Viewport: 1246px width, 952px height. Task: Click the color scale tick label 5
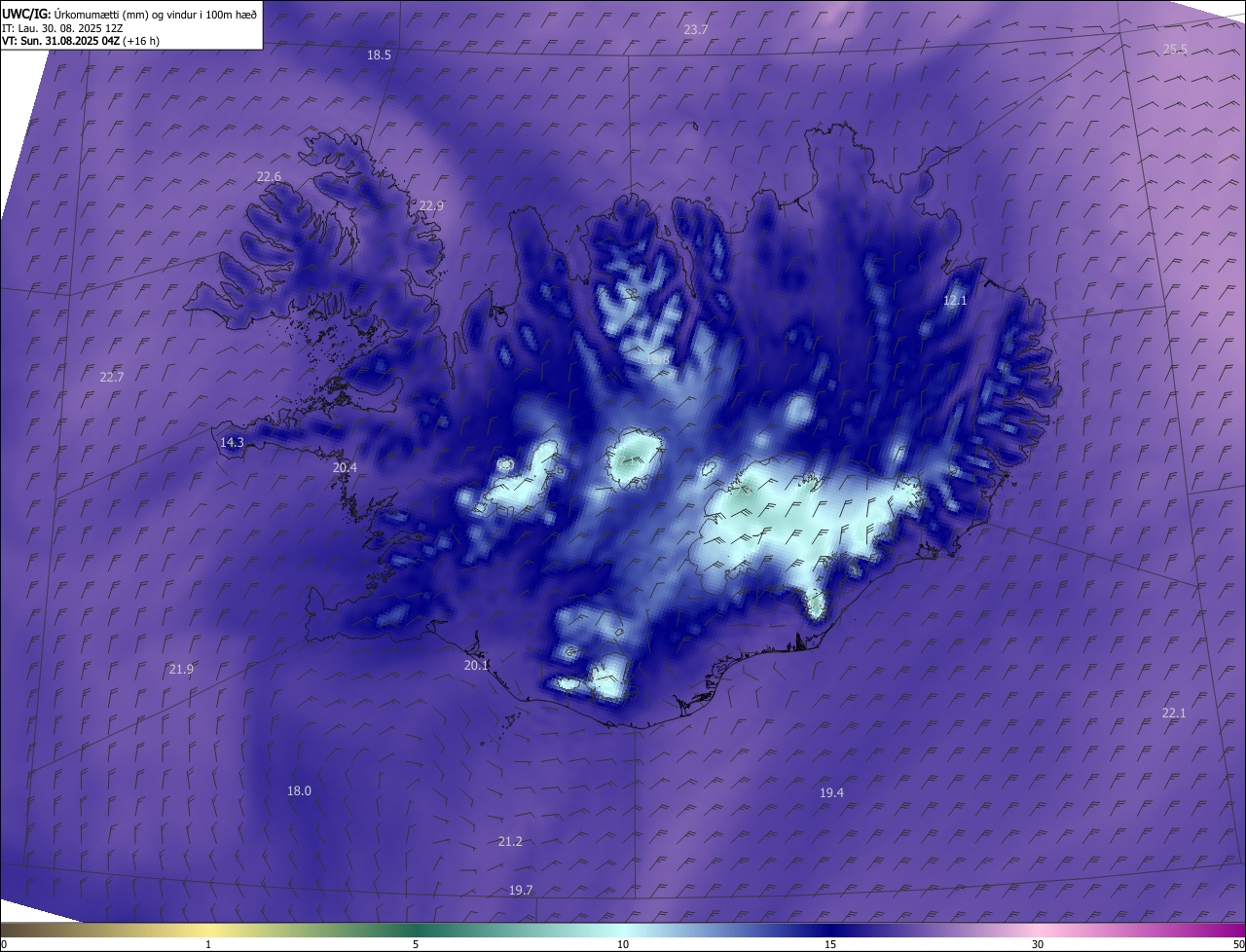[x=416, y=944]
